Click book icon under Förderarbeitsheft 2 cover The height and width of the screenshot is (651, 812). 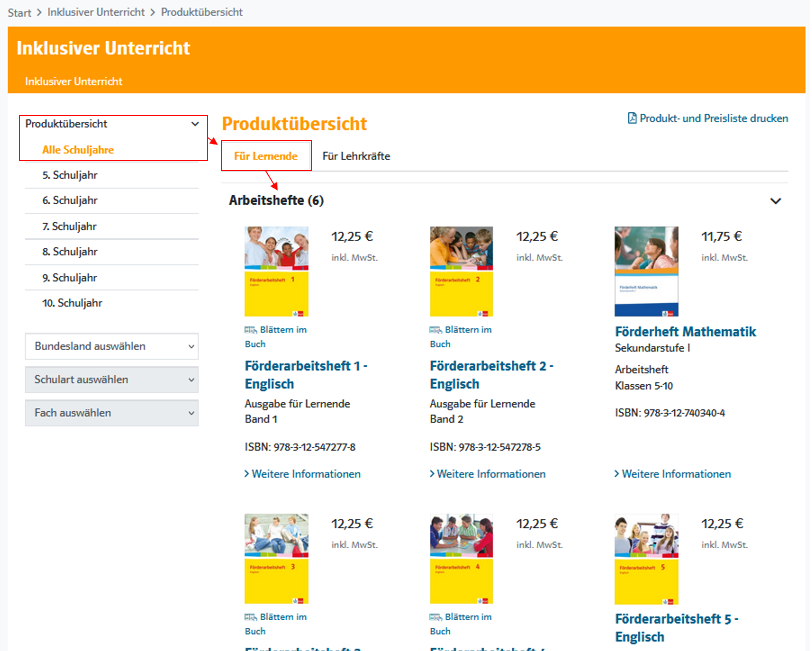click(436, 330)
